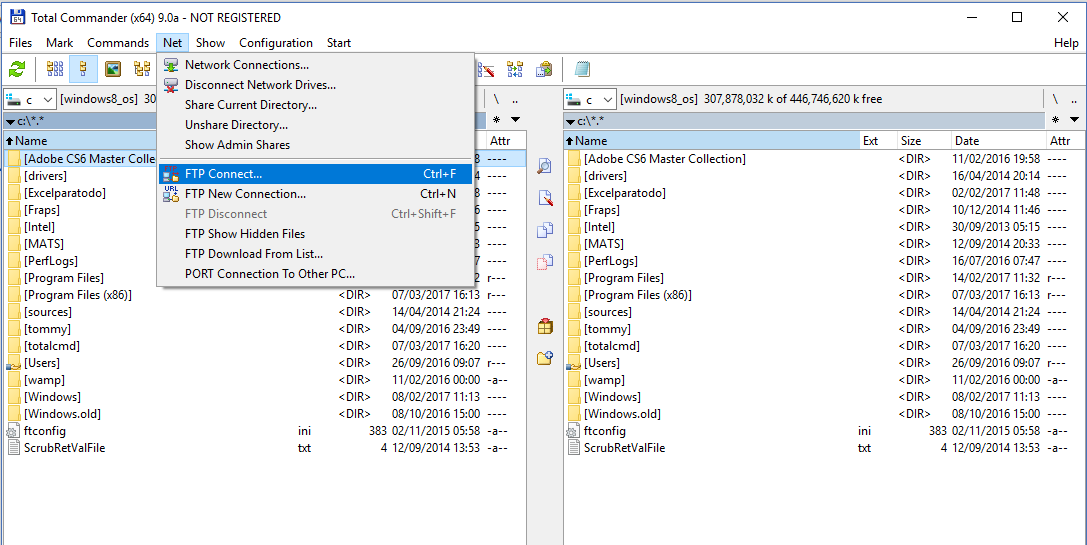The image size is (1087, 545).
Task: Open the Notepad toolbar icon
Action: [582, 69]
